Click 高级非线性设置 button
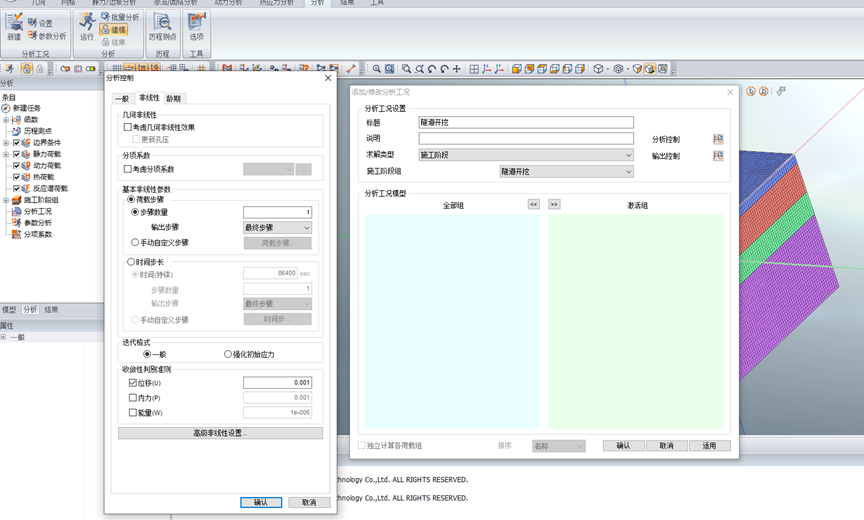 [220, 433]
